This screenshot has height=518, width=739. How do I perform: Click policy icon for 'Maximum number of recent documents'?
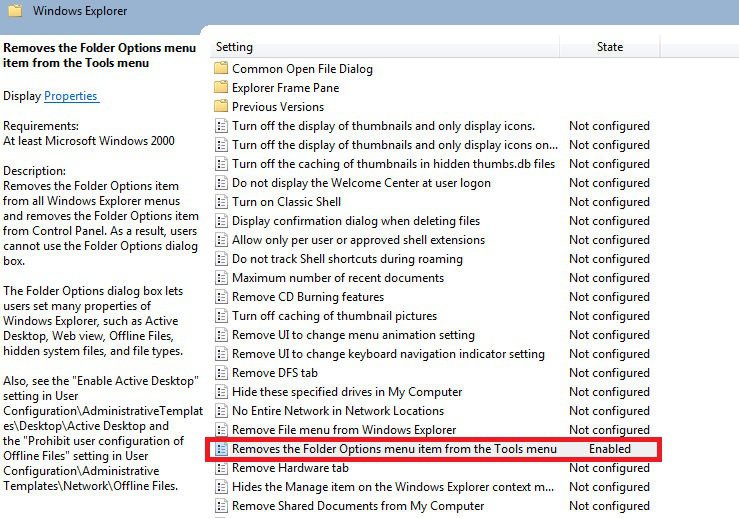coord(221,278)
